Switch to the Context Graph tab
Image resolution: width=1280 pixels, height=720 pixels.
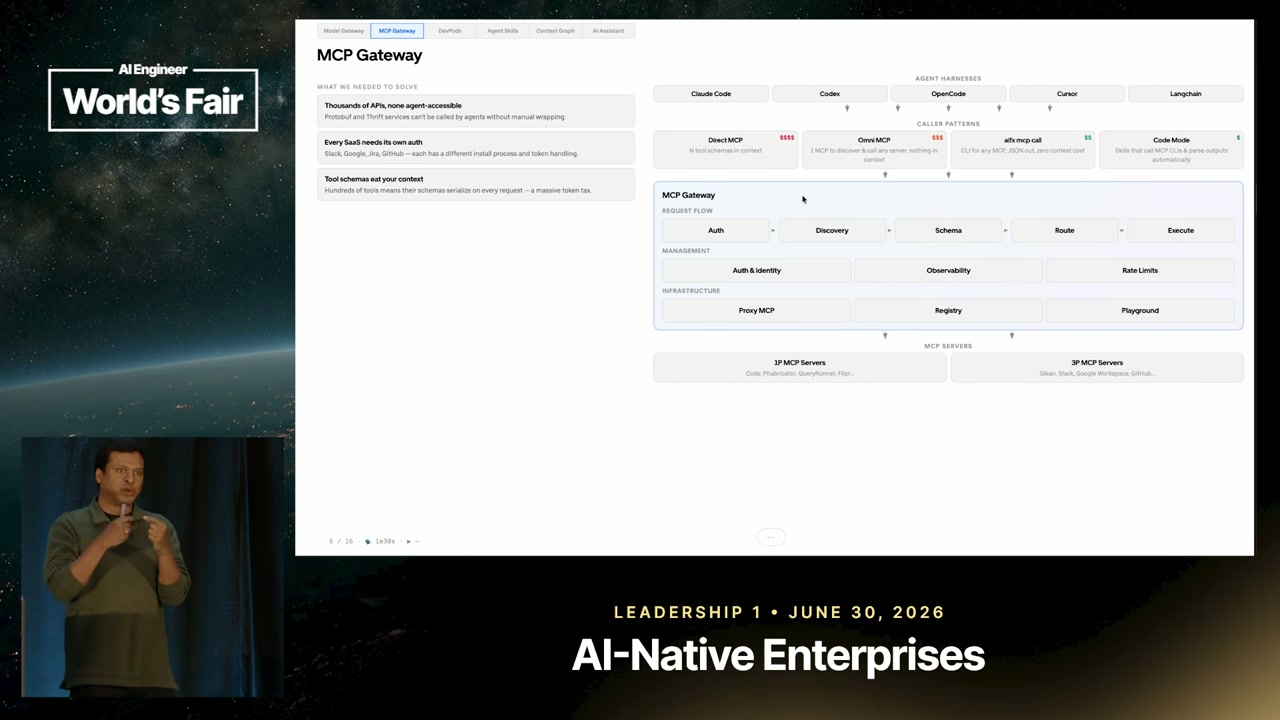[555, 31]
